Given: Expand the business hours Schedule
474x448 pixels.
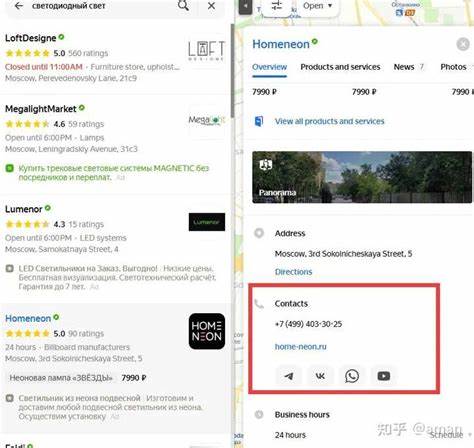Looking at the screenshot, I should (450, 435).
